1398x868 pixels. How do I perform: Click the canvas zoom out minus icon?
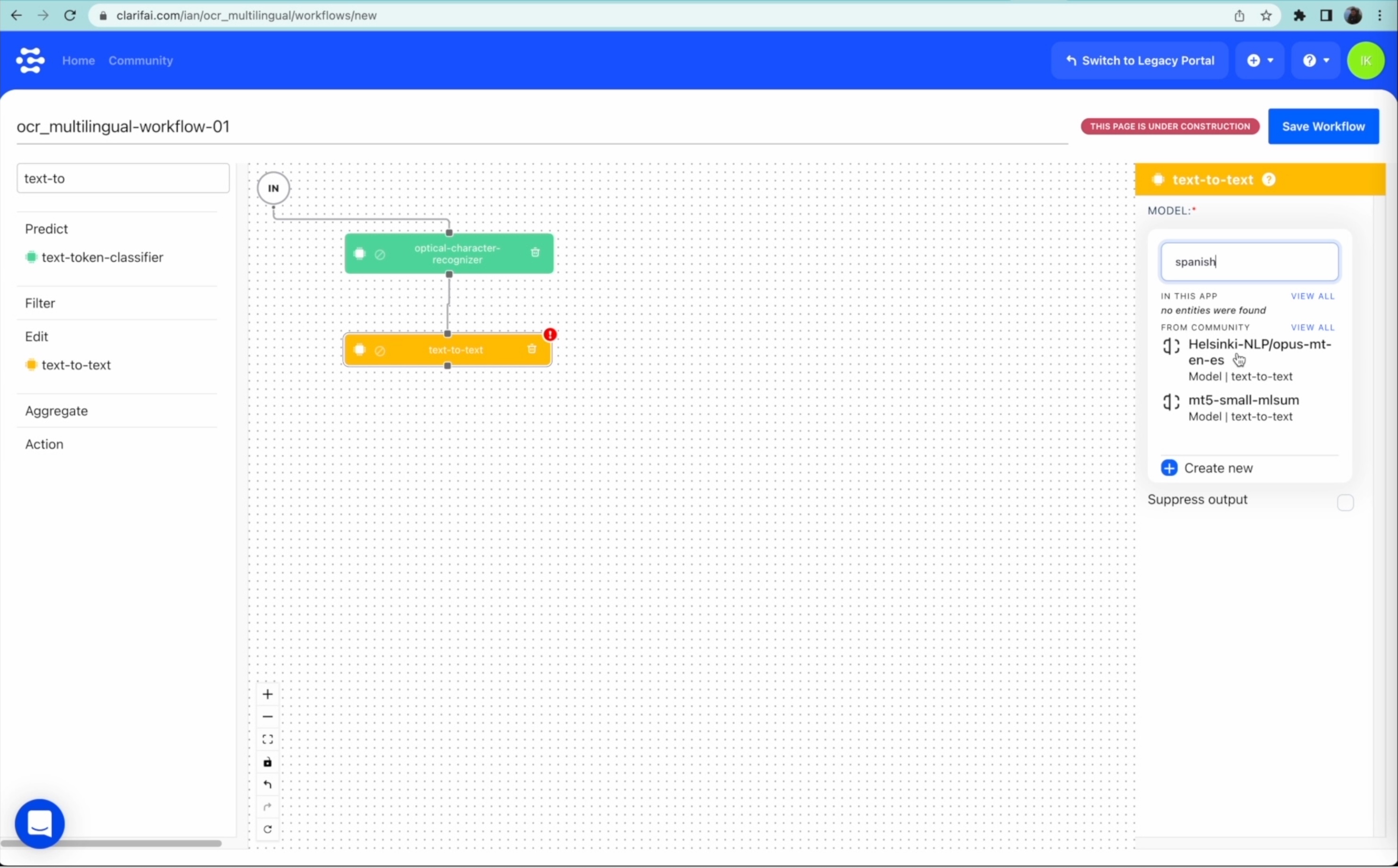tap(267, 716)
